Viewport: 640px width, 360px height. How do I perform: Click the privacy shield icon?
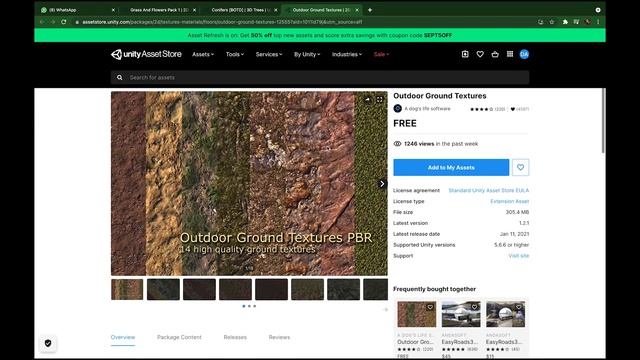[48, 343]
